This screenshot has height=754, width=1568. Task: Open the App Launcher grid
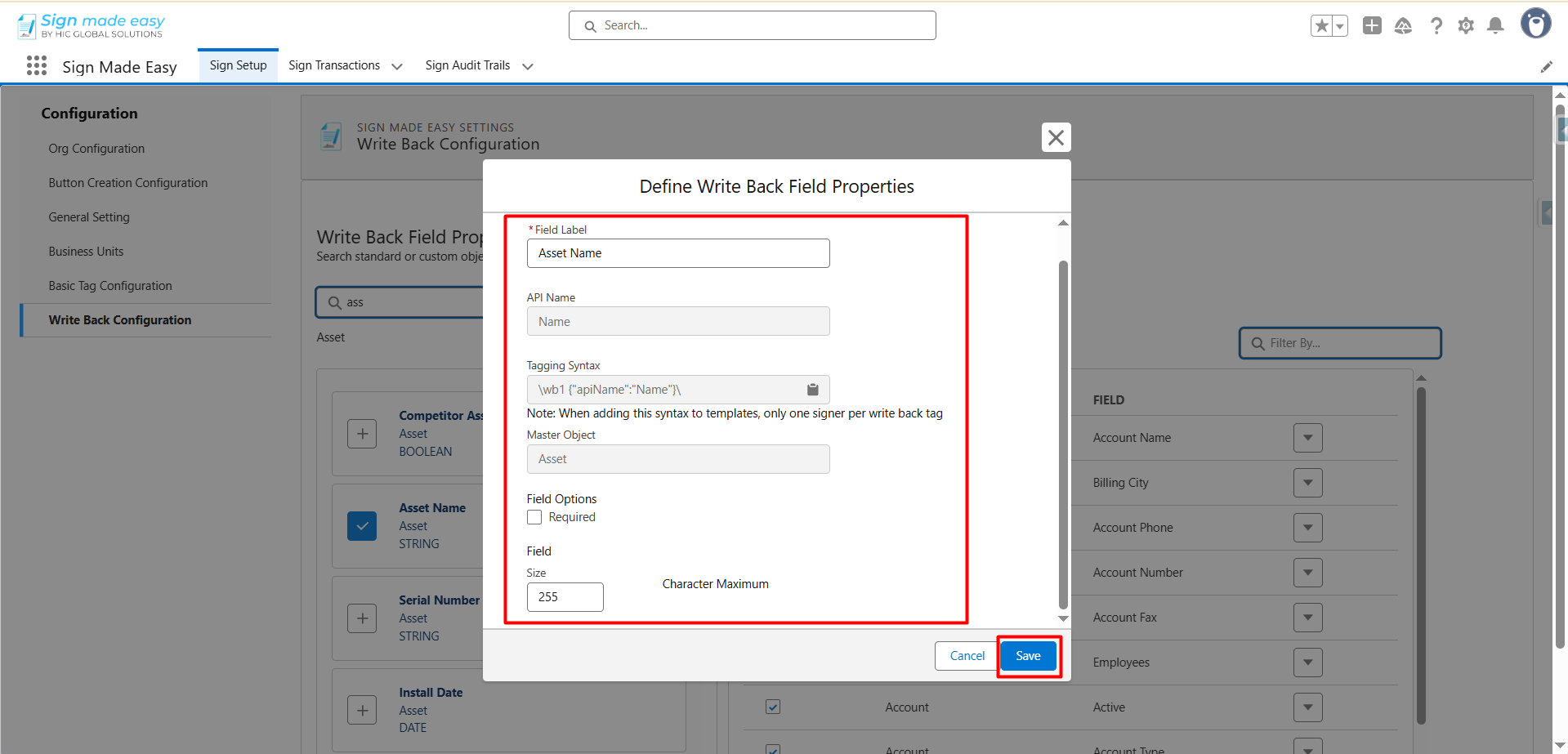point(37,66)
